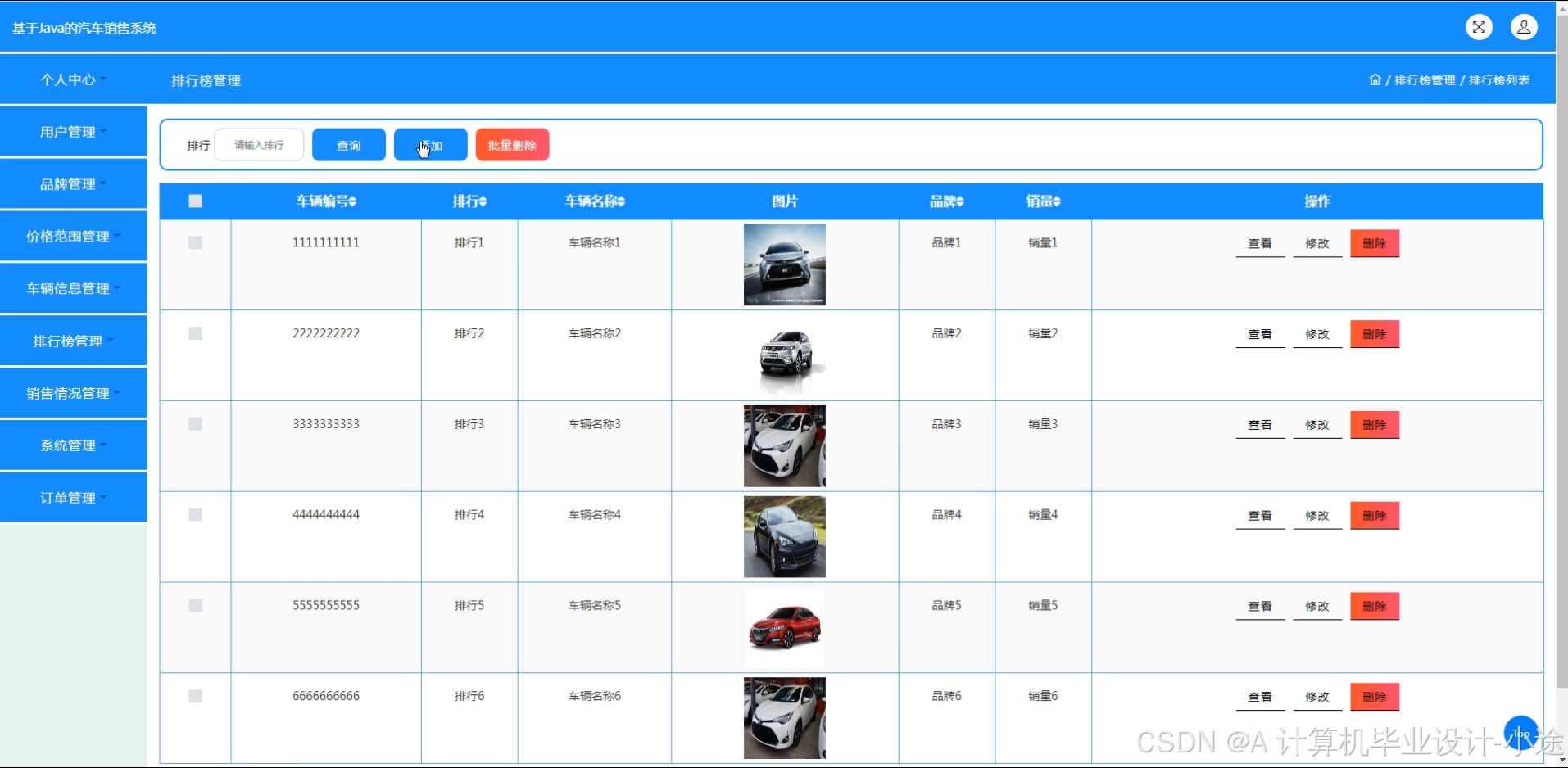Click 删除 for row 排行5
This screenshot has width=1568, height=768.
(x=1375, y=607)
